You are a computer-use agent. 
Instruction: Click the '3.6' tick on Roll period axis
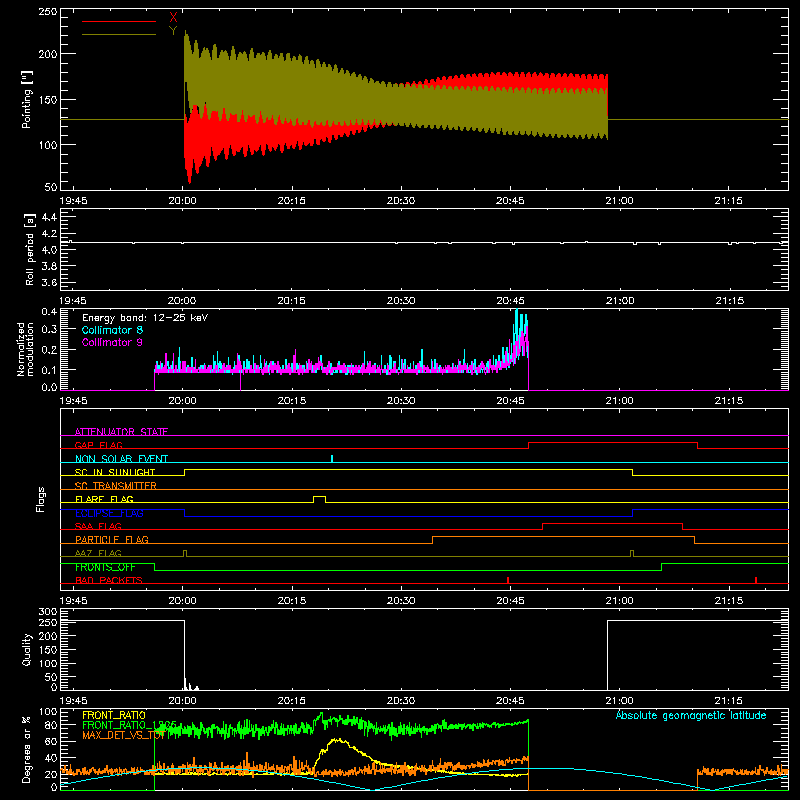click(49, 282)
